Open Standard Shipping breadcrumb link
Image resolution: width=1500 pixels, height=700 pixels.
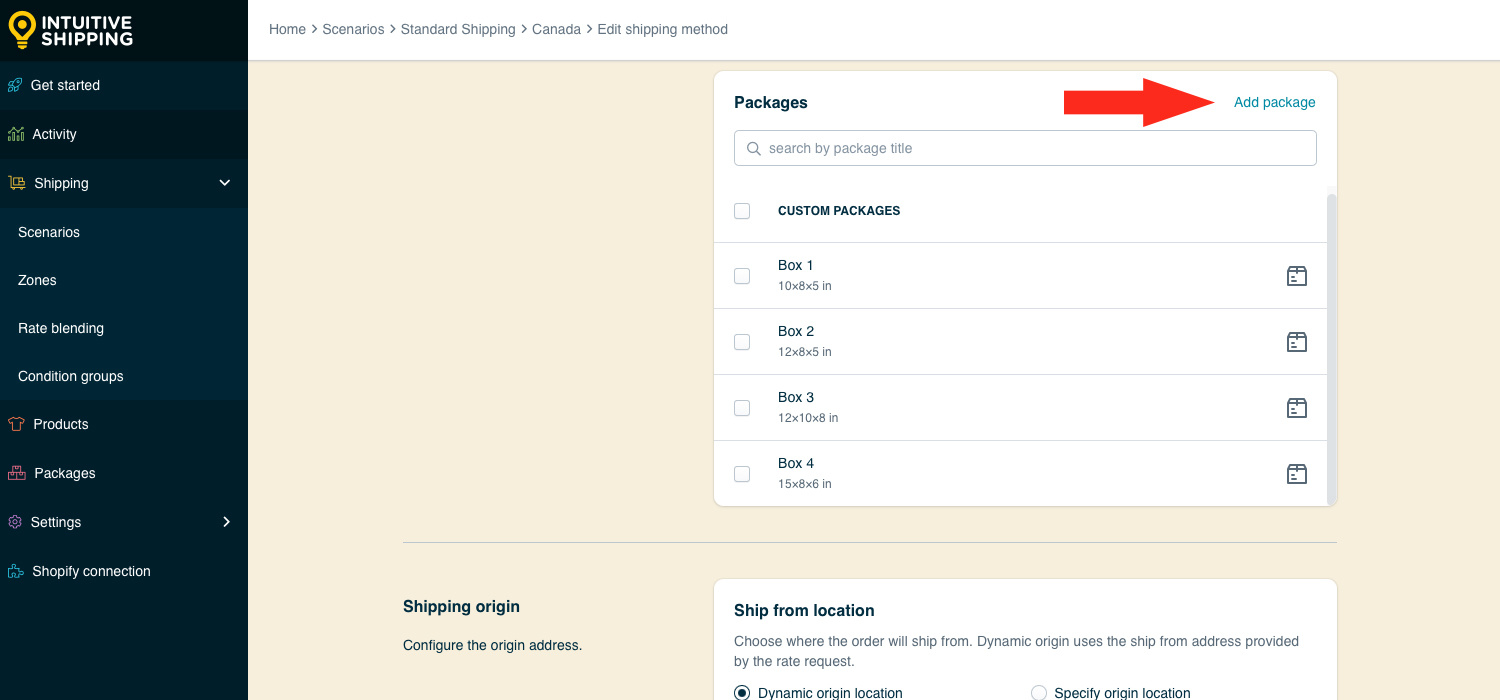point(458,29)
